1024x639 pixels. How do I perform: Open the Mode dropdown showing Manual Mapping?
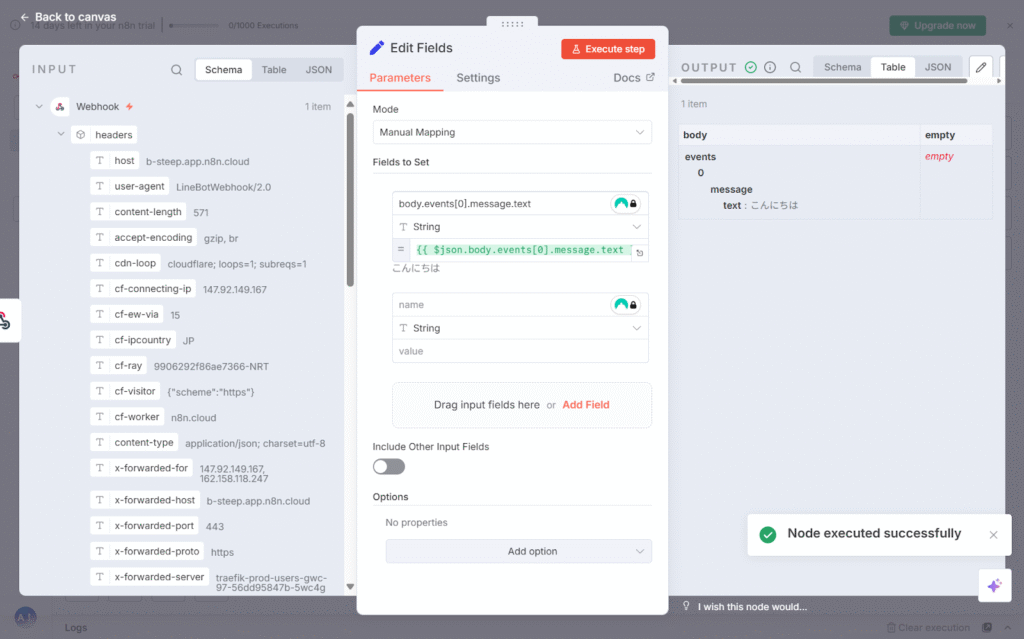click(x=512, y=132)
